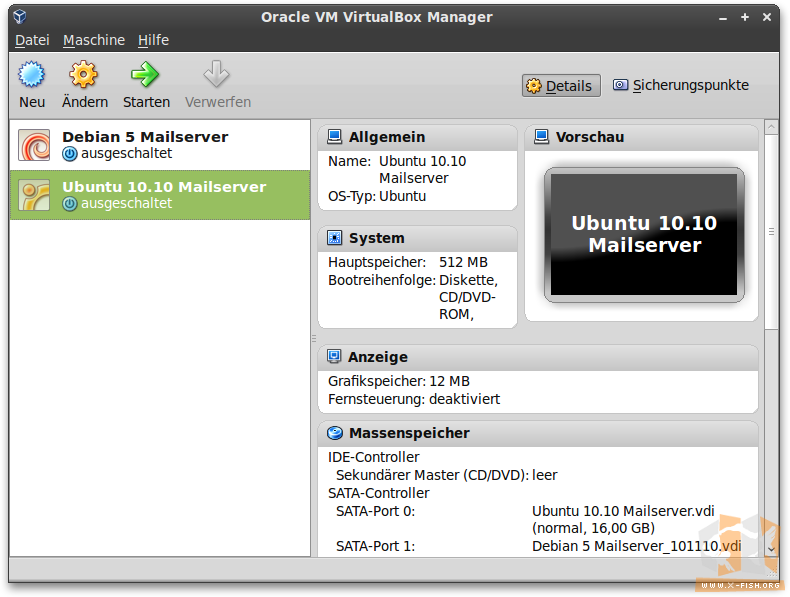Start the VM with the Starten arrow
Image resolution: width=790 pixels, height=597 pixels.
[145, 75]
